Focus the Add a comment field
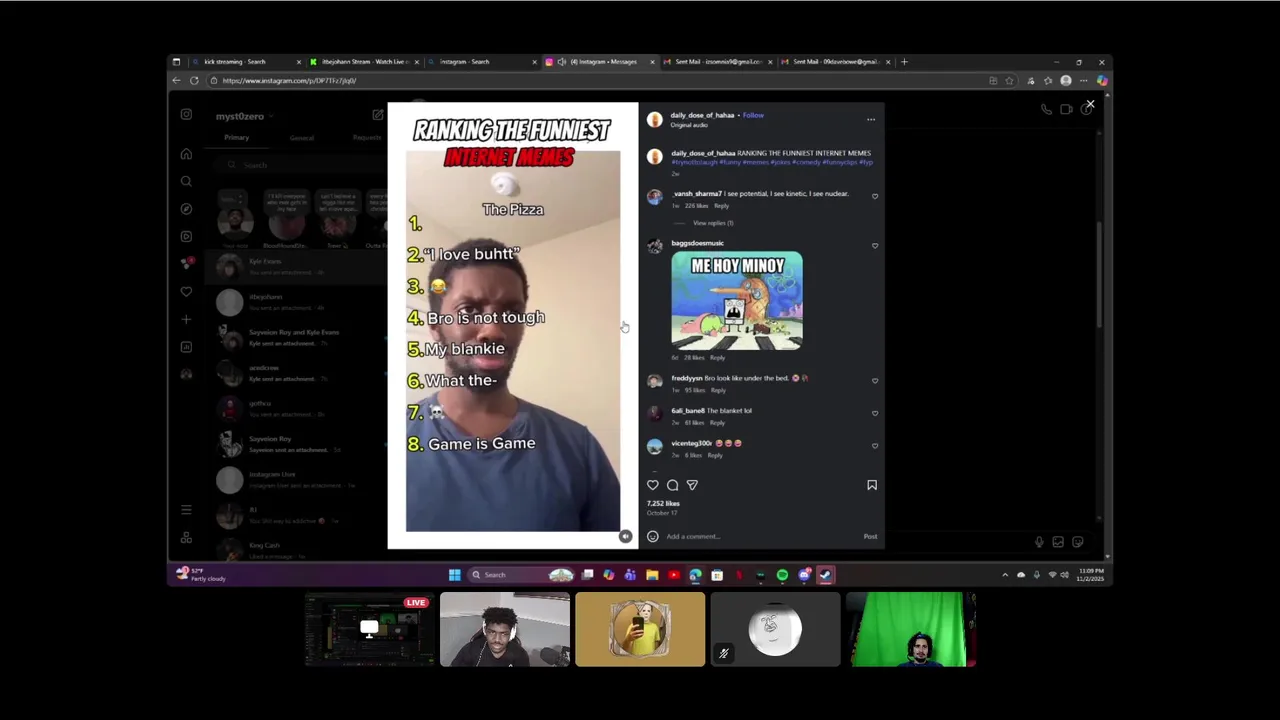The height and width of the screenshot is (720, 1280). click(760, 536)
